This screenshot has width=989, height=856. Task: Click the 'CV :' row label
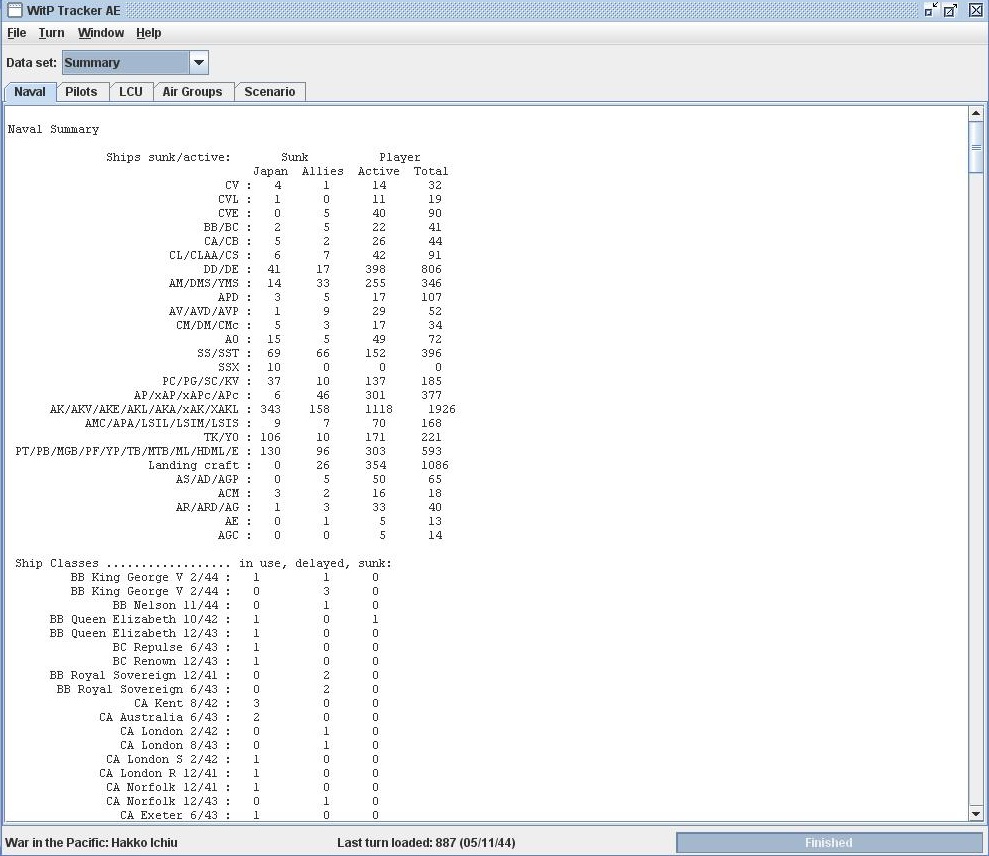pyautogui.click(x=238, y=185)
